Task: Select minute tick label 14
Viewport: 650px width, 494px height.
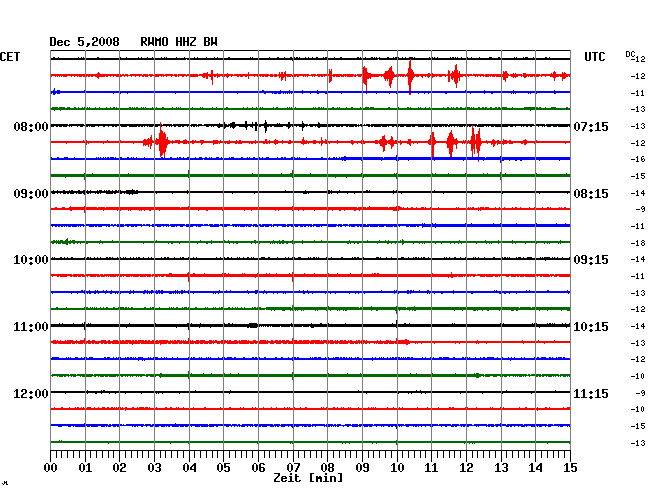Action: 536,468
